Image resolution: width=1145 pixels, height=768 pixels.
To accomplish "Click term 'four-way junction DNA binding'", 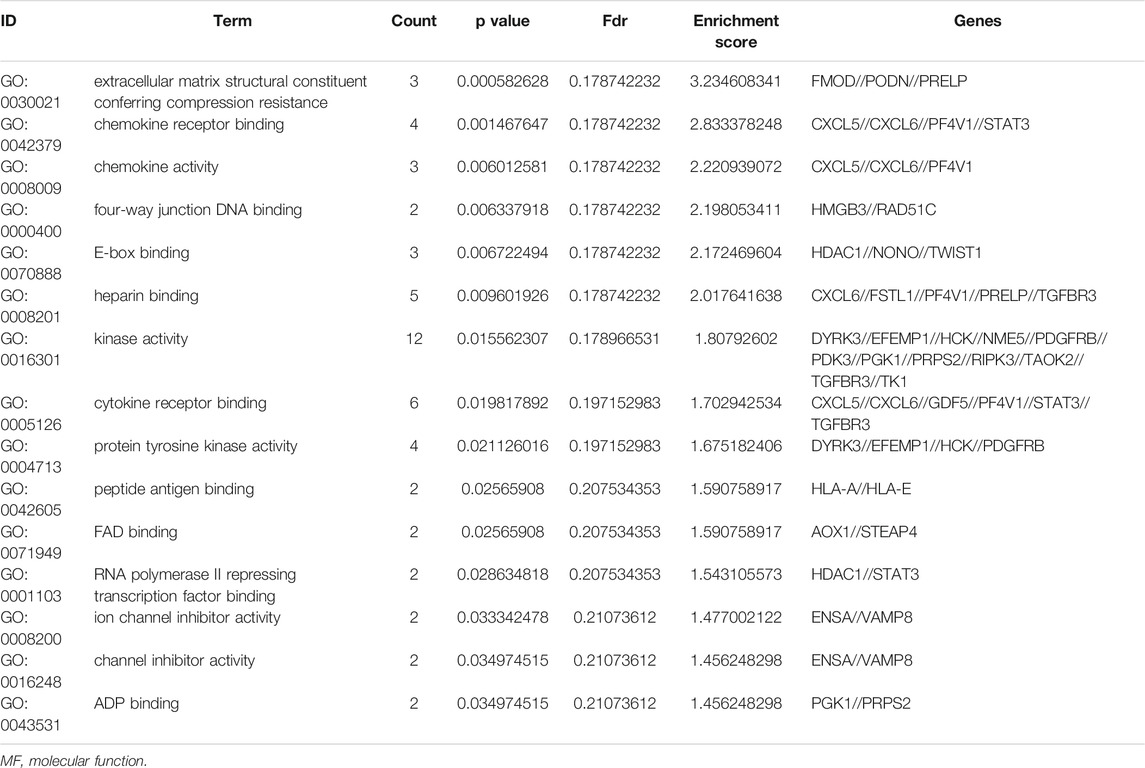I will tap(197, 210).
